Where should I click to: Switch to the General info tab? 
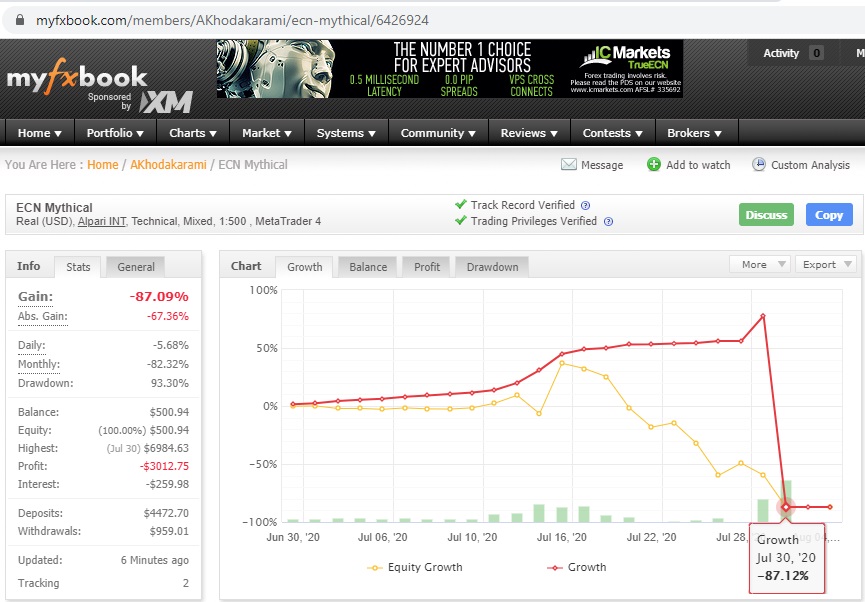coord(136,267)
